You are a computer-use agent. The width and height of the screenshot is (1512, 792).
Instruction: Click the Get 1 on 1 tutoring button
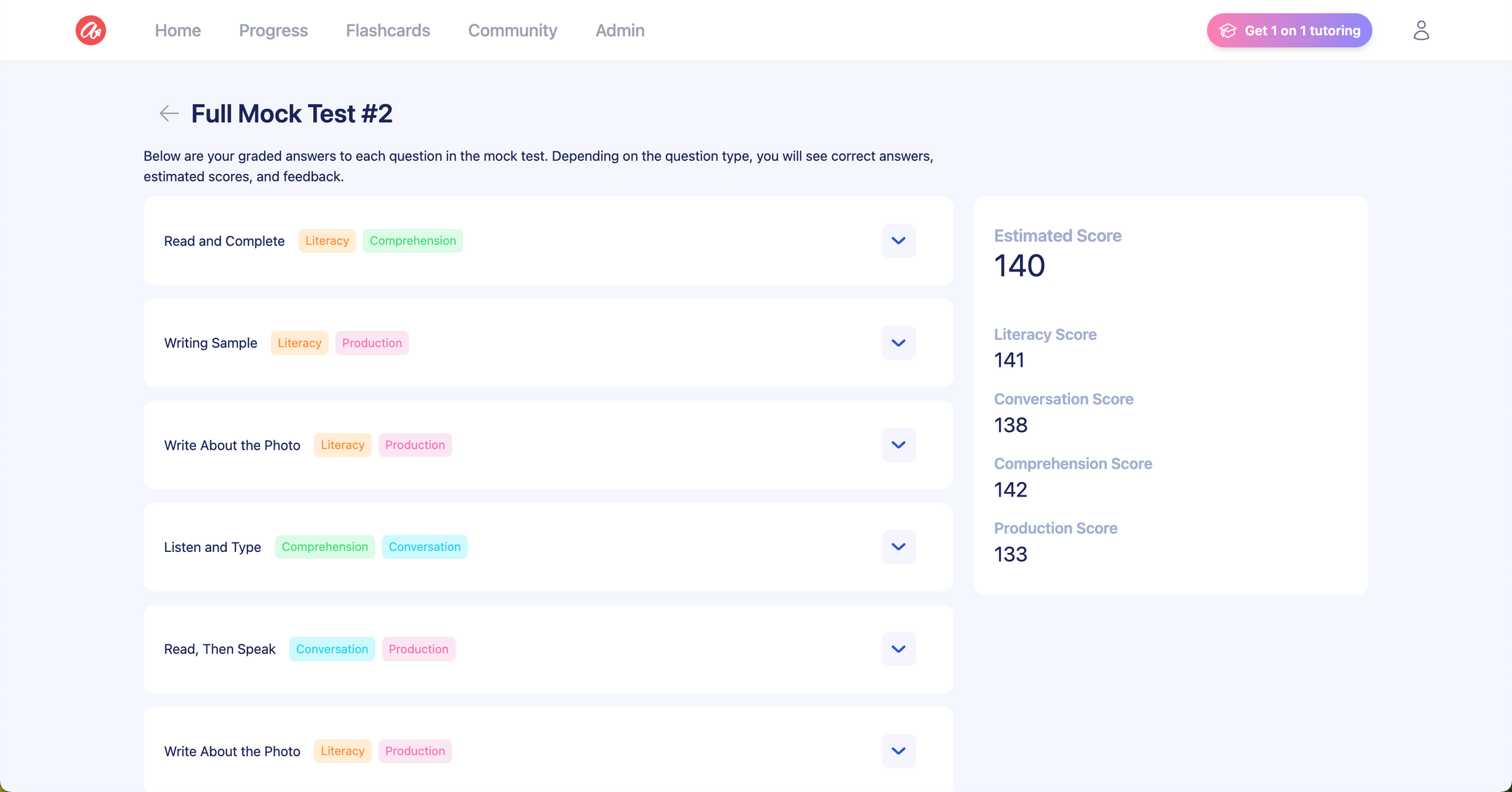click(x=1289, y=30)
